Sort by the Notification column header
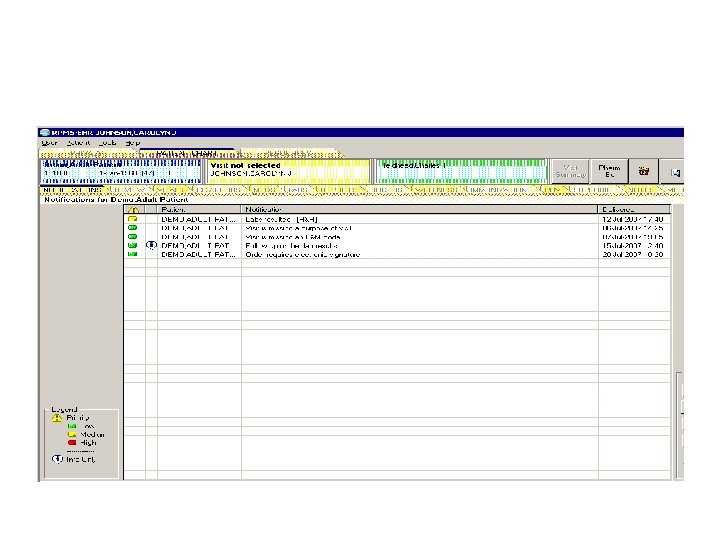720x540 pixels. tap(420, 209)
